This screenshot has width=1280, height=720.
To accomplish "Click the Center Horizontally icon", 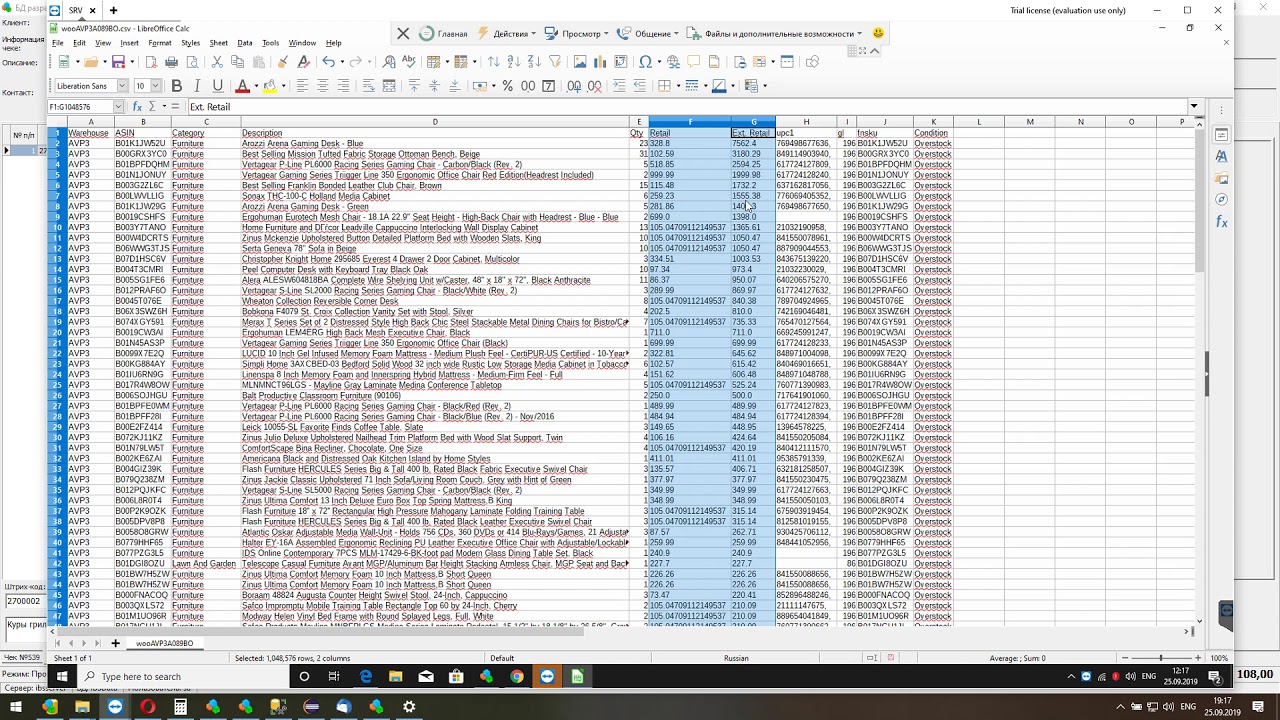I will 323,86.
